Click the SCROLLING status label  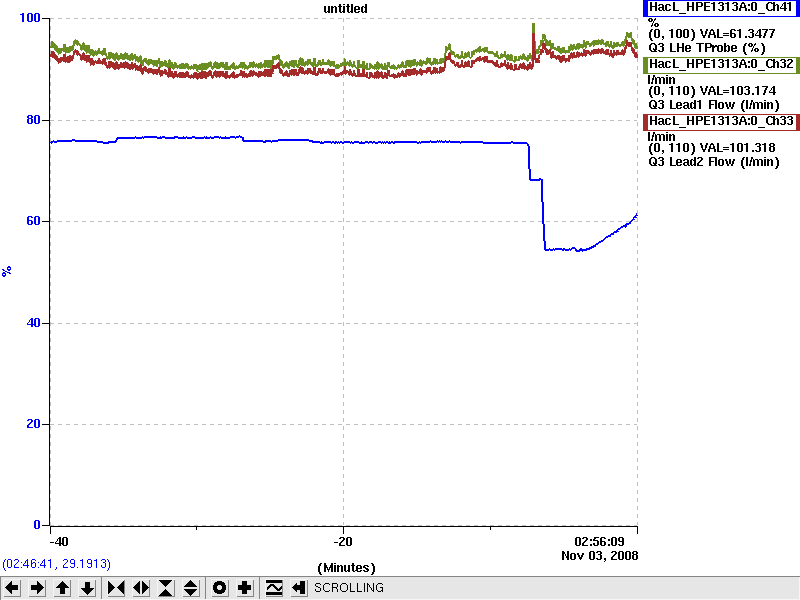coord(349,588)
